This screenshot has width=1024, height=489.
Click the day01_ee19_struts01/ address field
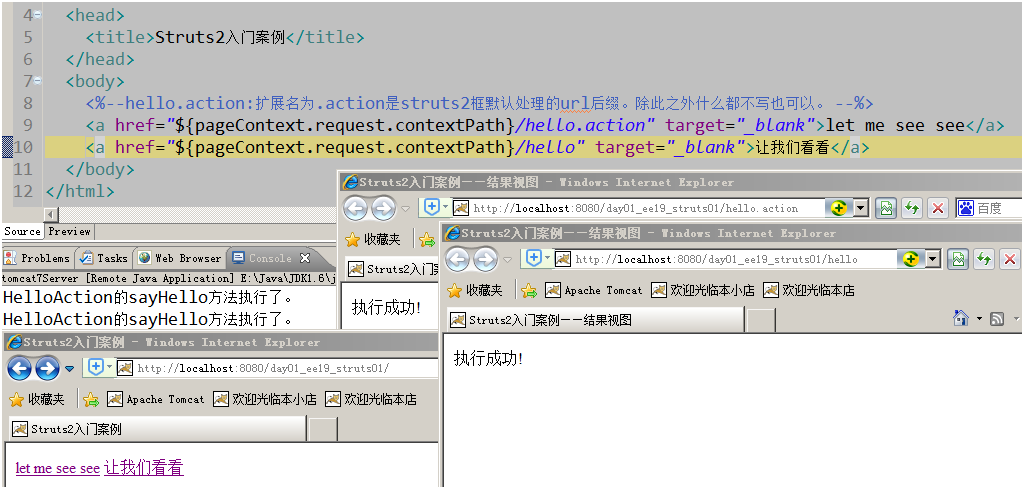point(277,368)
